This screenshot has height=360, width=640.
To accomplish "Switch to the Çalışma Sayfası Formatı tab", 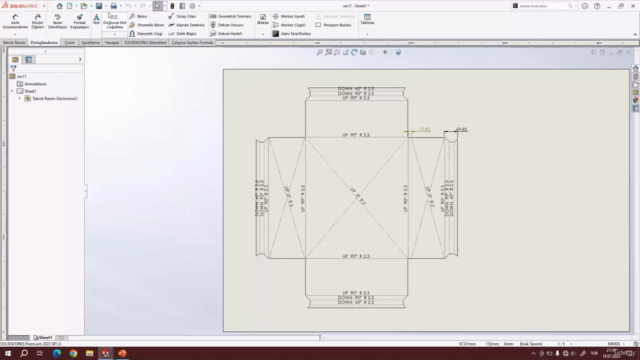I will coord(192,42).
